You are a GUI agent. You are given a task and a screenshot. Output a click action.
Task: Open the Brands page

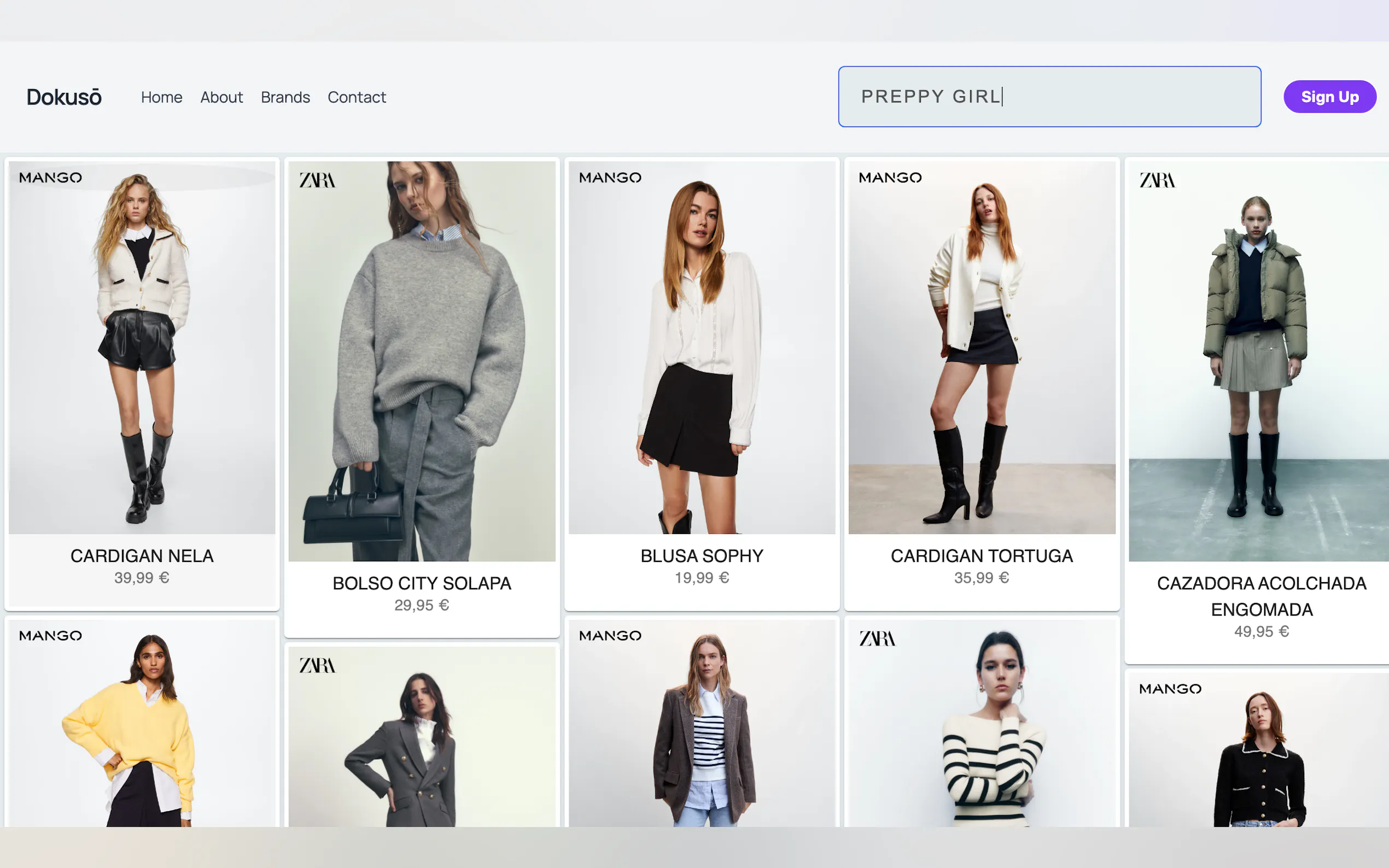tap(285, 97)
